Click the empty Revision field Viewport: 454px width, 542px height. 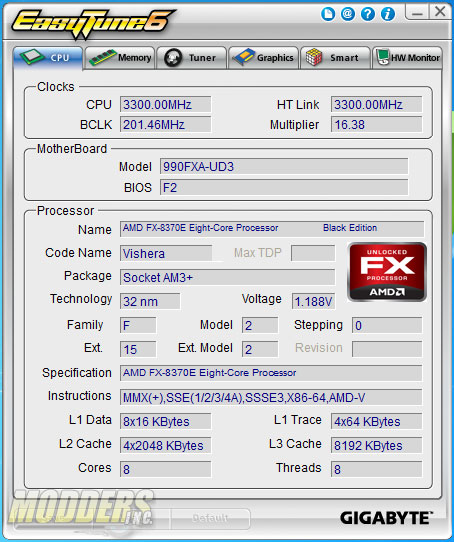click(x=387, y=349)
